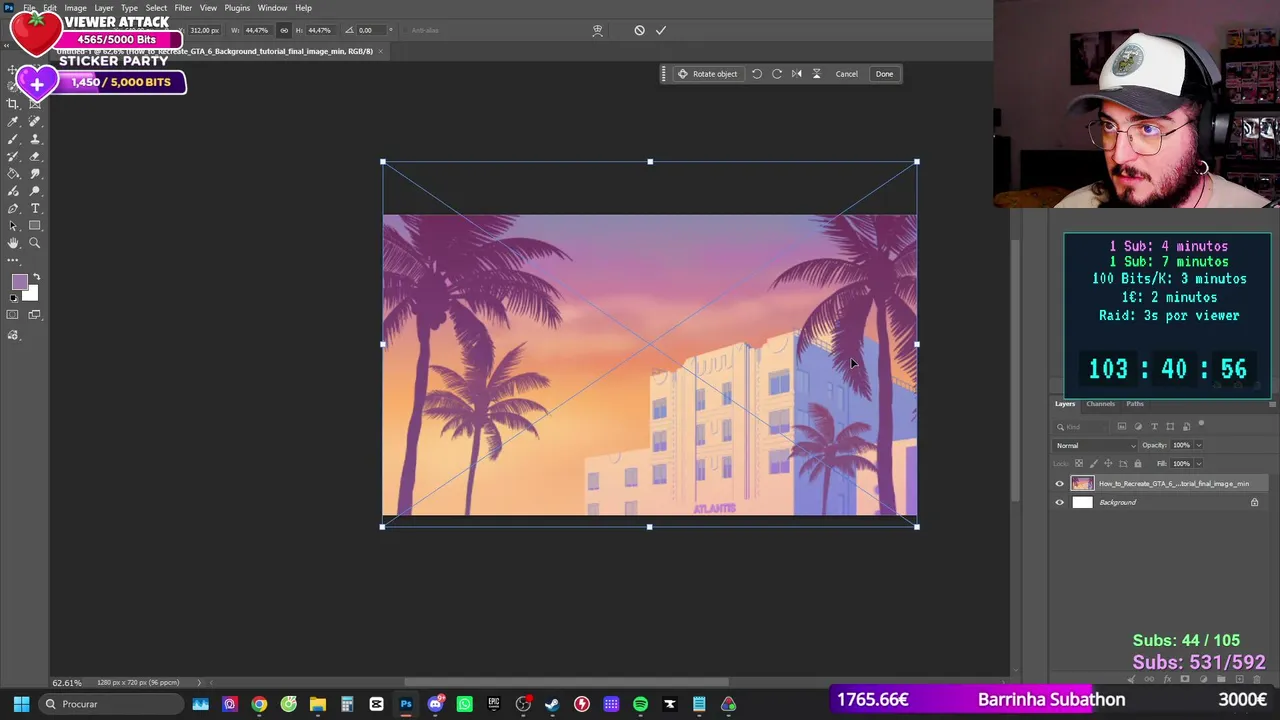The height and width of the screenshot is (720, 1280).
Task: Select the Clone Stamp tool
Action: (x=35, y=139)
